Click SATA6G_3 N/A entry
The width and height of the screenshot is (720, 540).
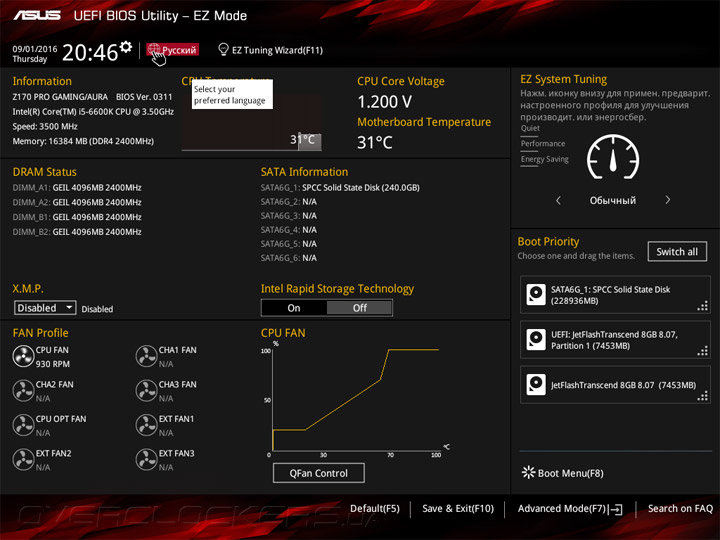coord(289,216)
